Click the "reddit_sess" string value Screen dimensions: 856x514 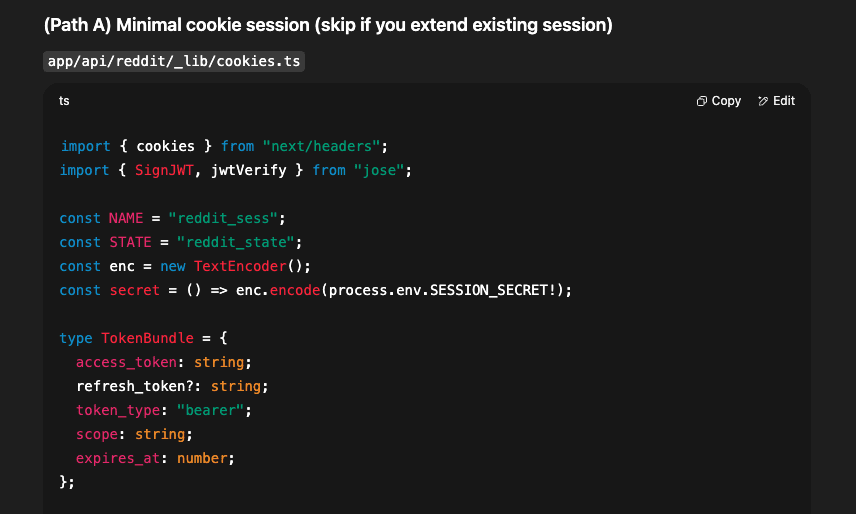point(227,218)
